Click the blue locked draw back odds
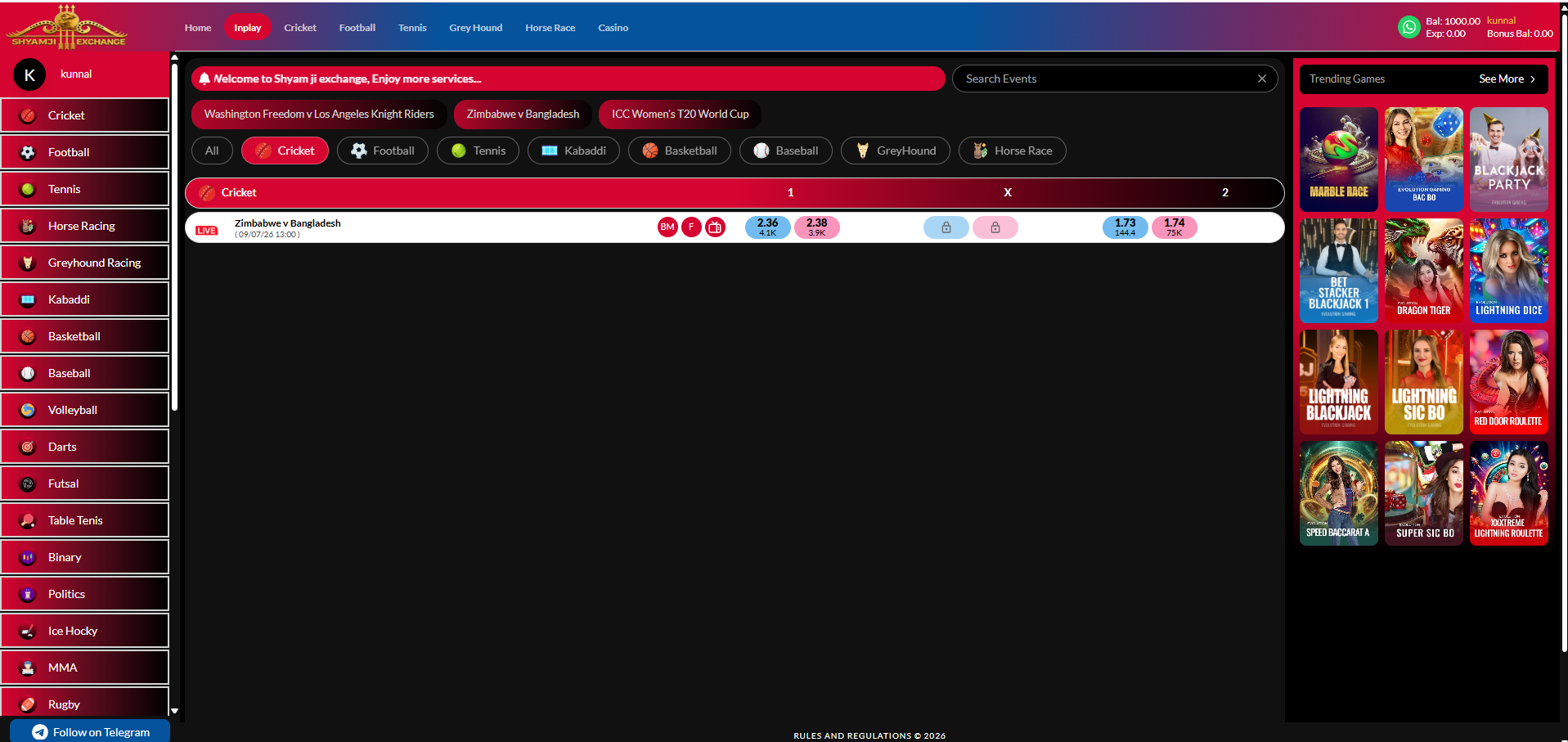The width and height of the screenshot is (1568, 742). pos(946,227)
